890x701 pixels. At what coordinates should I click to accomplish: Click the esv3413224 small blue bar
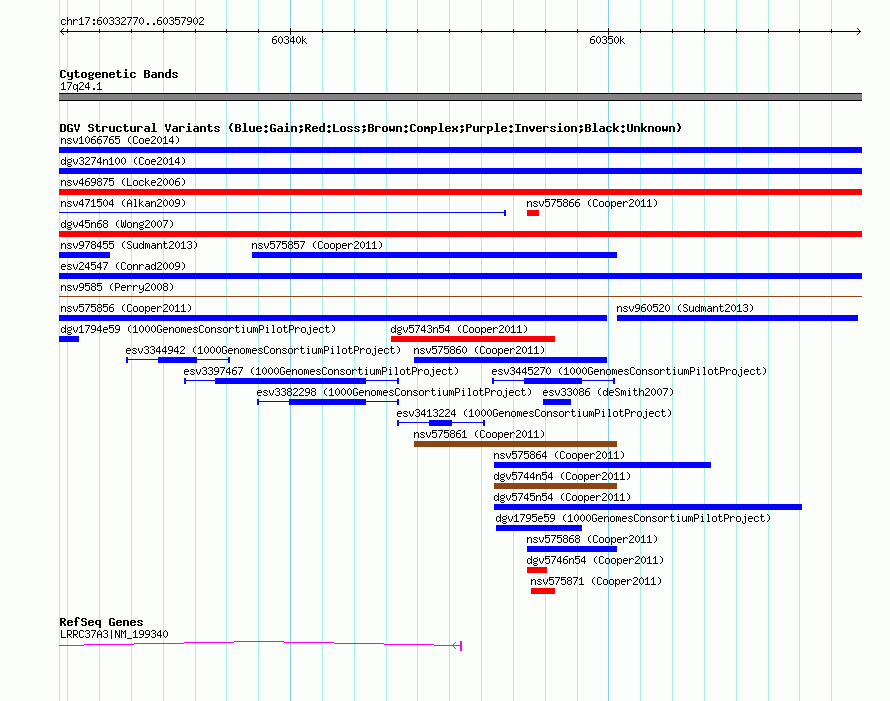[x=440, y=423]
